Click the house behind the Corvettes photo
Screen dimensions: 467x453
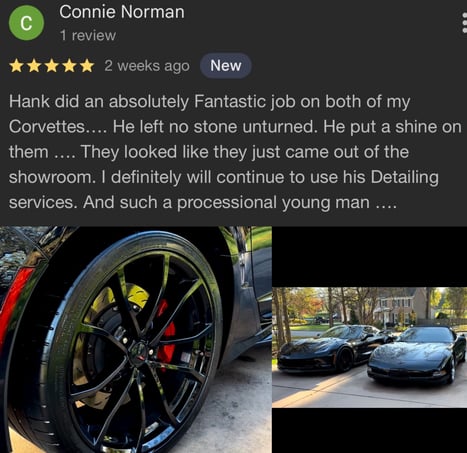coord(398,305)
